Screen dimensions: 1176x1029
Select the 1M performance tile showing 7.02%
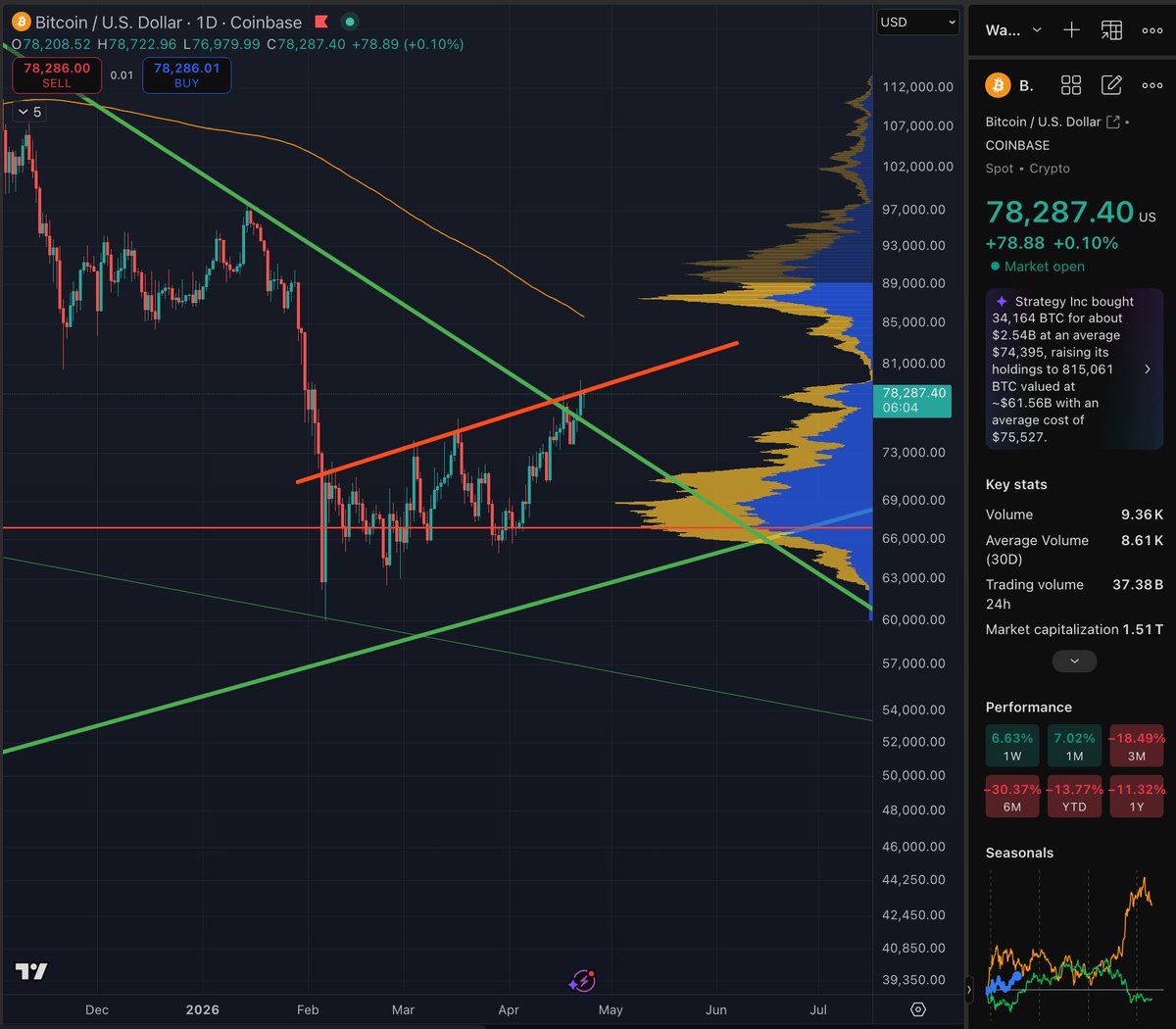(x=1075, y=747)
